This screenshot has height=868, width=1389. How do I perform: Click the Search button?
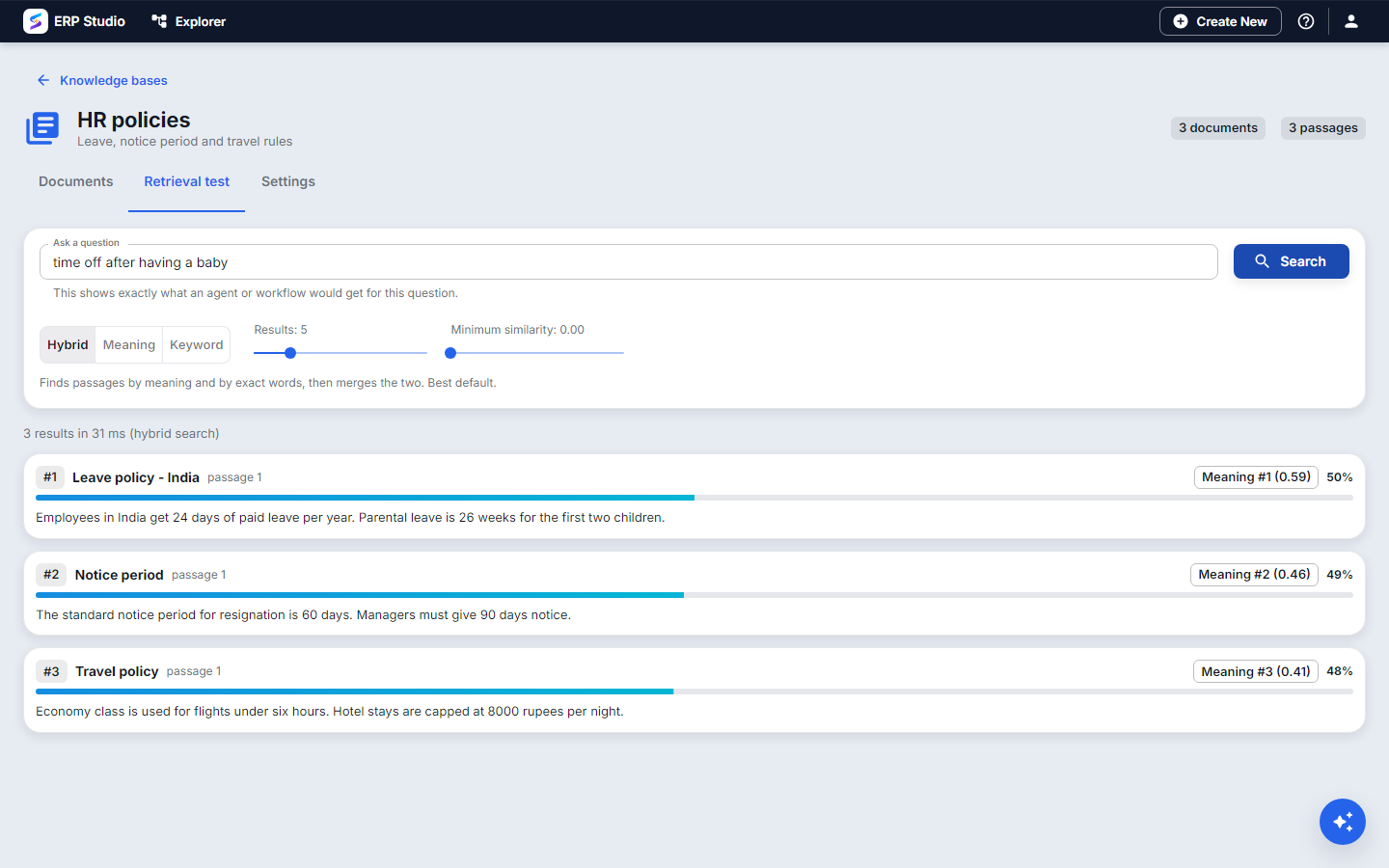pos(1292,261)
